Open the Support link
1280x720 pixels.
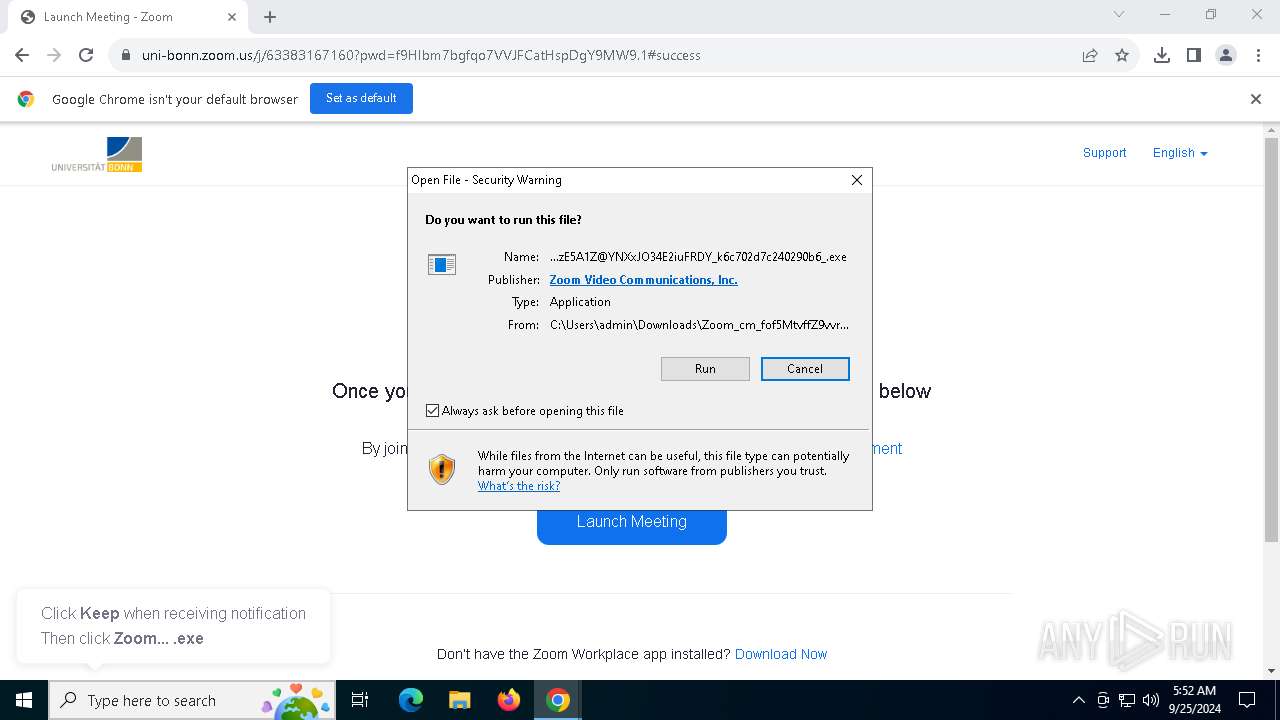[x=1104, y=153]
